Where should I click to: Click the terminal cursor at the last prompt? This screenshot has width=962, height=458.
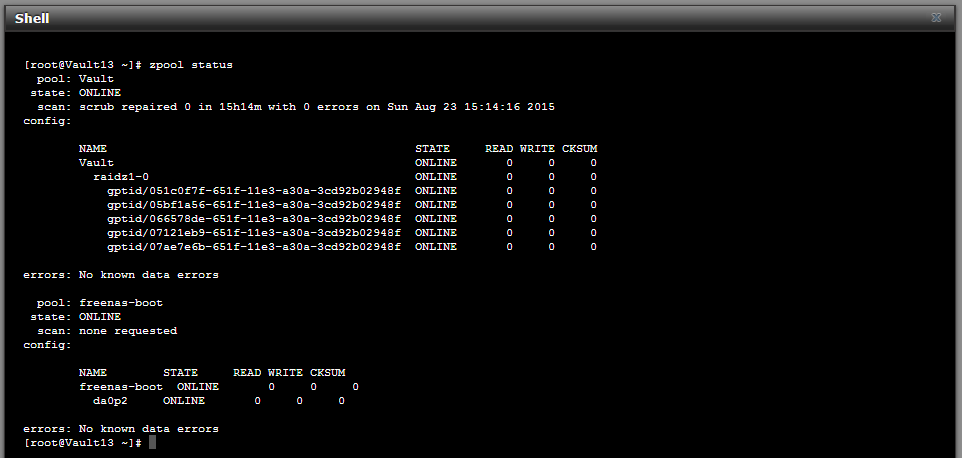point(153,443)
